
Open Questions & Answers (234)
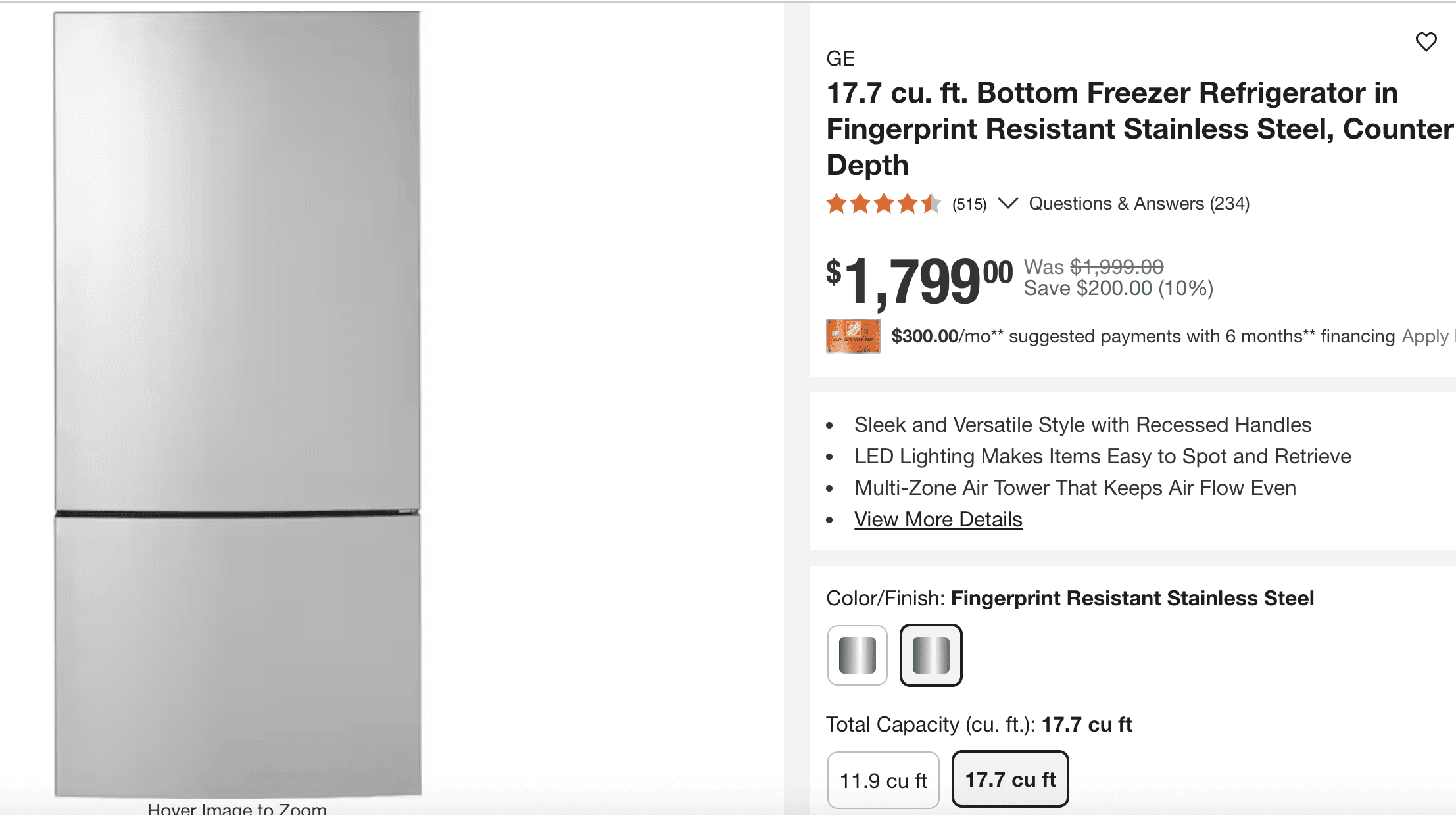[1139, 204]
